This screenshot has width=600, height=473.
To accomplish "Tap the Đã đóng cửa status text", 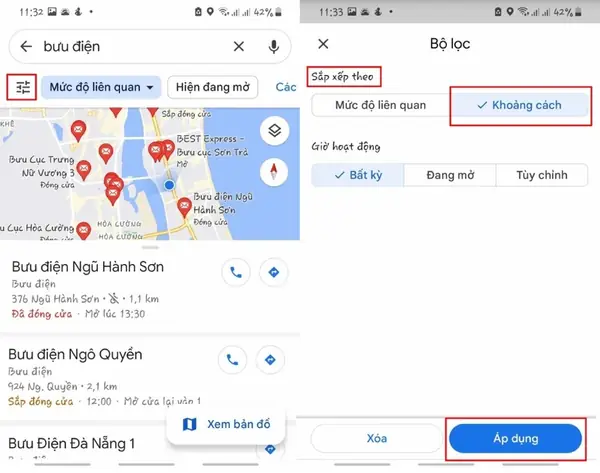I will (42, 314).
